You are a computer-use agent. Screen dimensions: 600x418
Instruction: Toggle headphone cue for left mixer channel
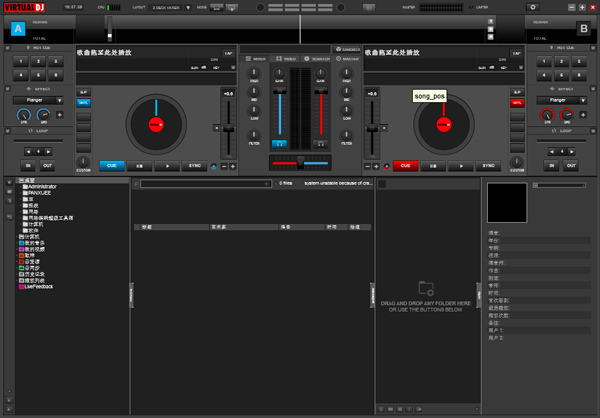279,144
